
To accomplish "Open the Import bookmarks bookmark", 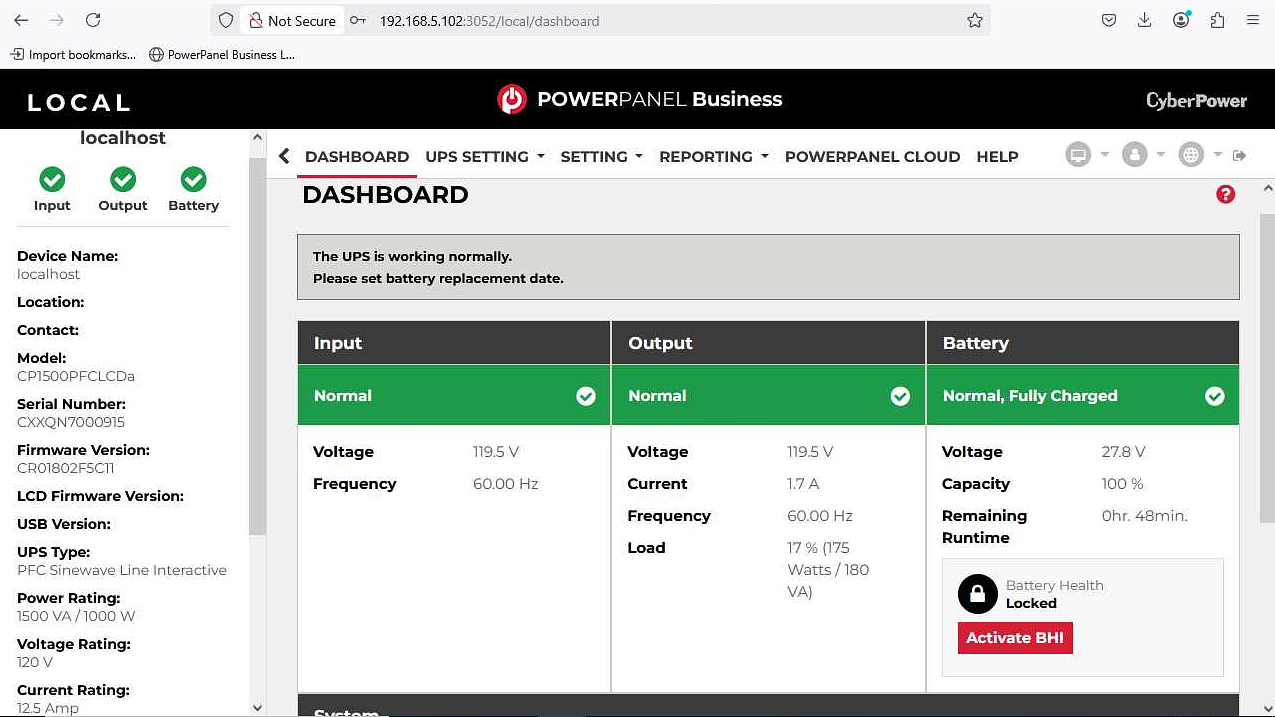I will [x=73, y=55].
